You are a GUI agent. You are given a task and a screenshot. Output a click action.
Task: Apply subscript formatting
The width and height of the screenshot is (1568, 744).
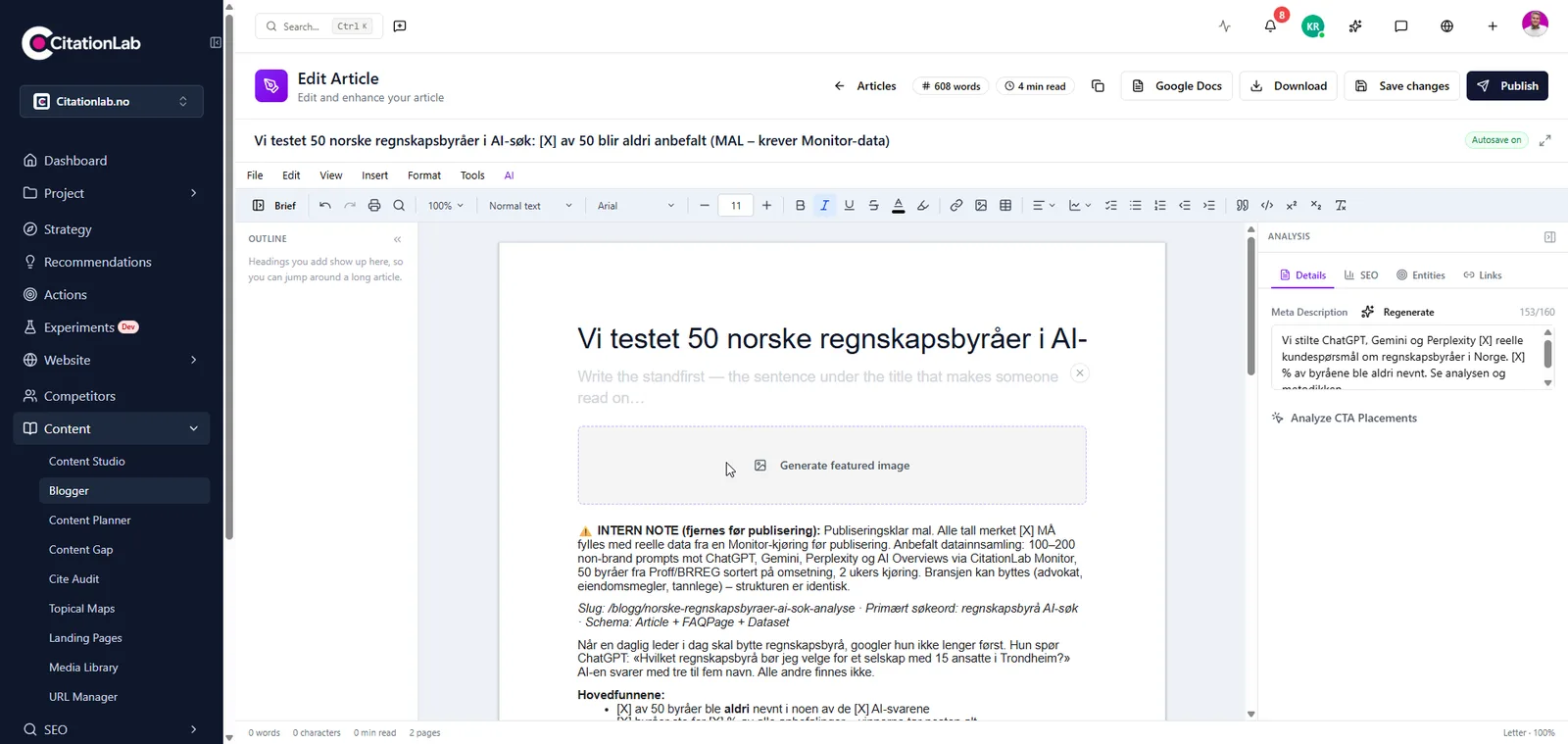click(1316, 206)
